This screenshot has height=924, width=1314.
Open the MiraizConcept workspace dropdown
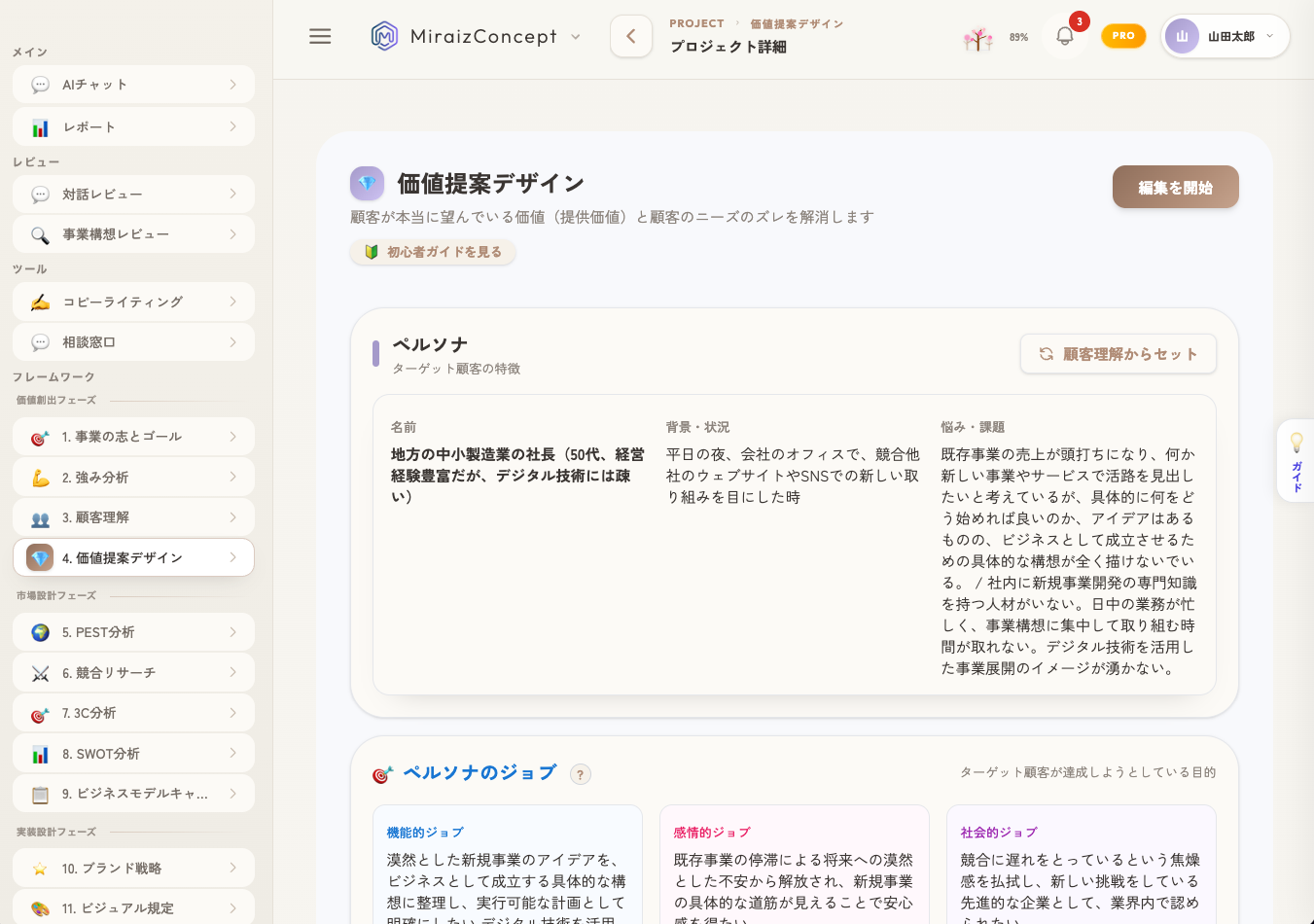575,35
